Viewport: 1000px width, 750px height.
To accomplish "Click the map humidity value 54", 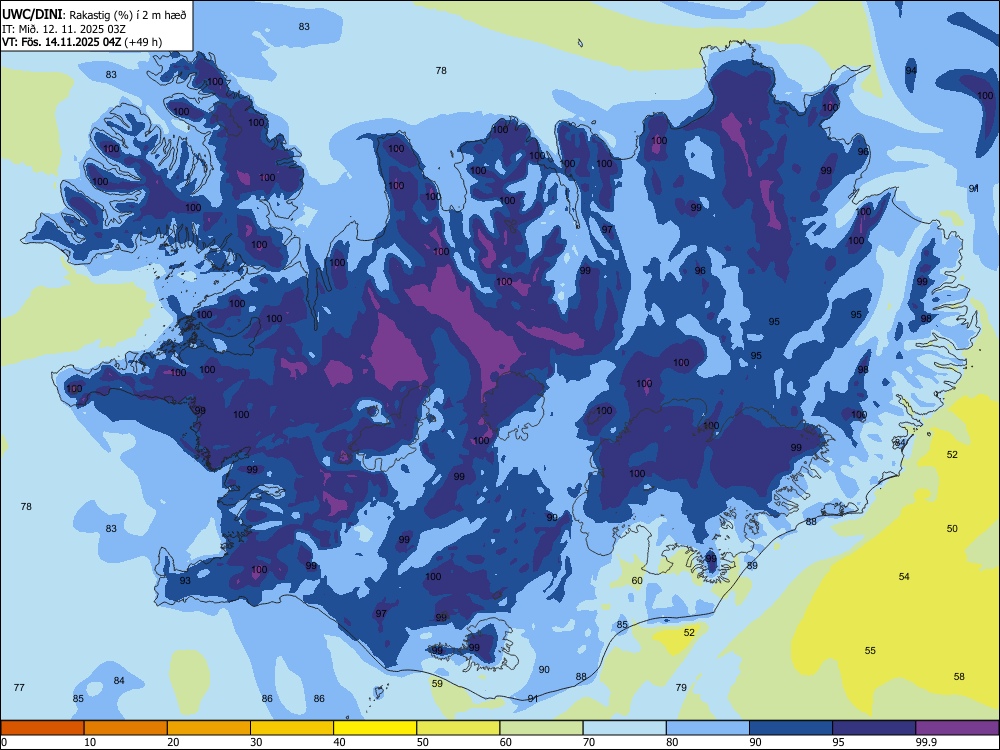I will (904, 577).
